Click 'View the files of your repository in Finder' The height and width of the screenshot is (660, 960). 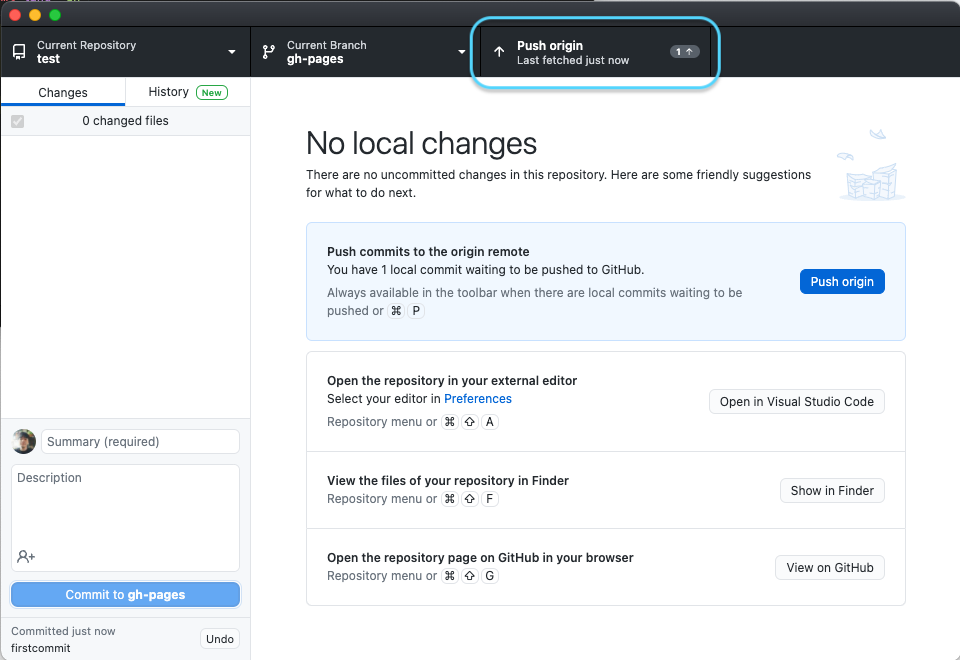448,481
